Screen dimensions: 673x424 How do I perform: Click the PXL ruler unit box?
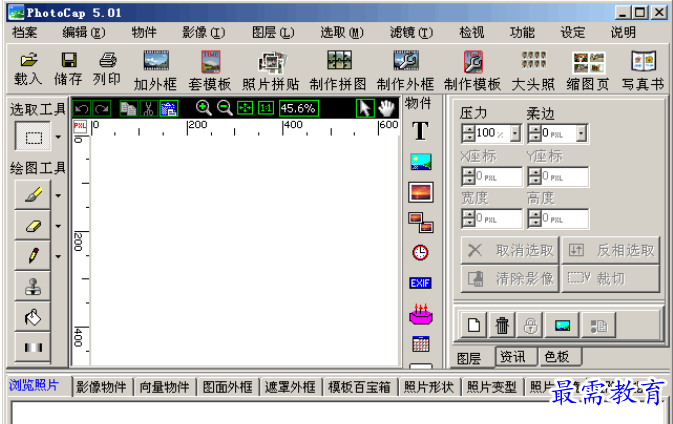[x=80, y=126]
